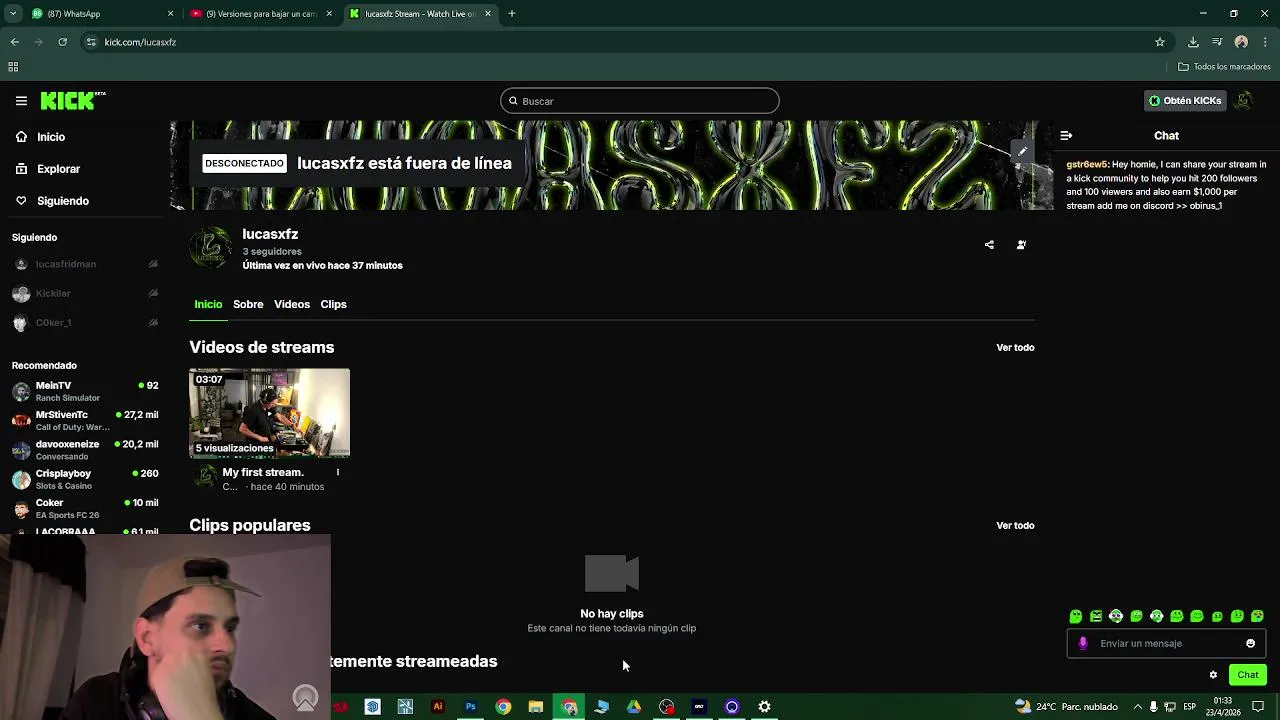Open Google Drive from taskbar

[634, 707]
